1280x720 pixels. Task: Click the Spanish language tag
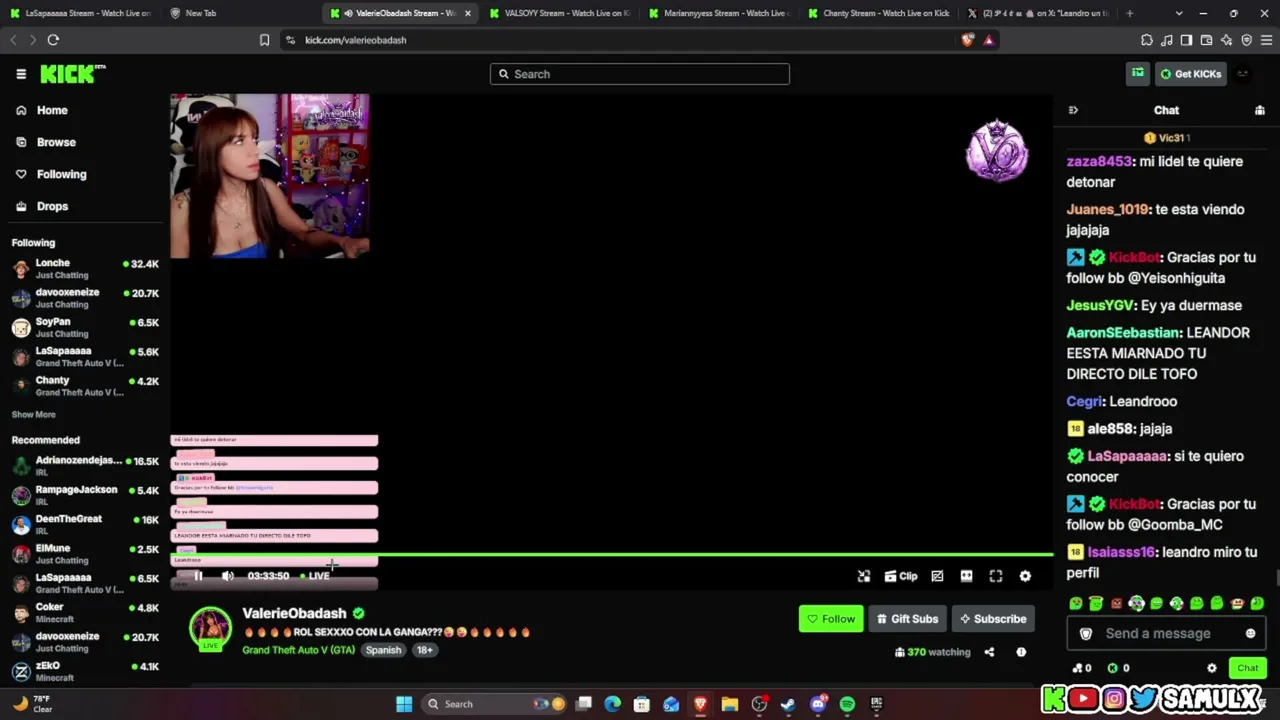coord(383,650)
